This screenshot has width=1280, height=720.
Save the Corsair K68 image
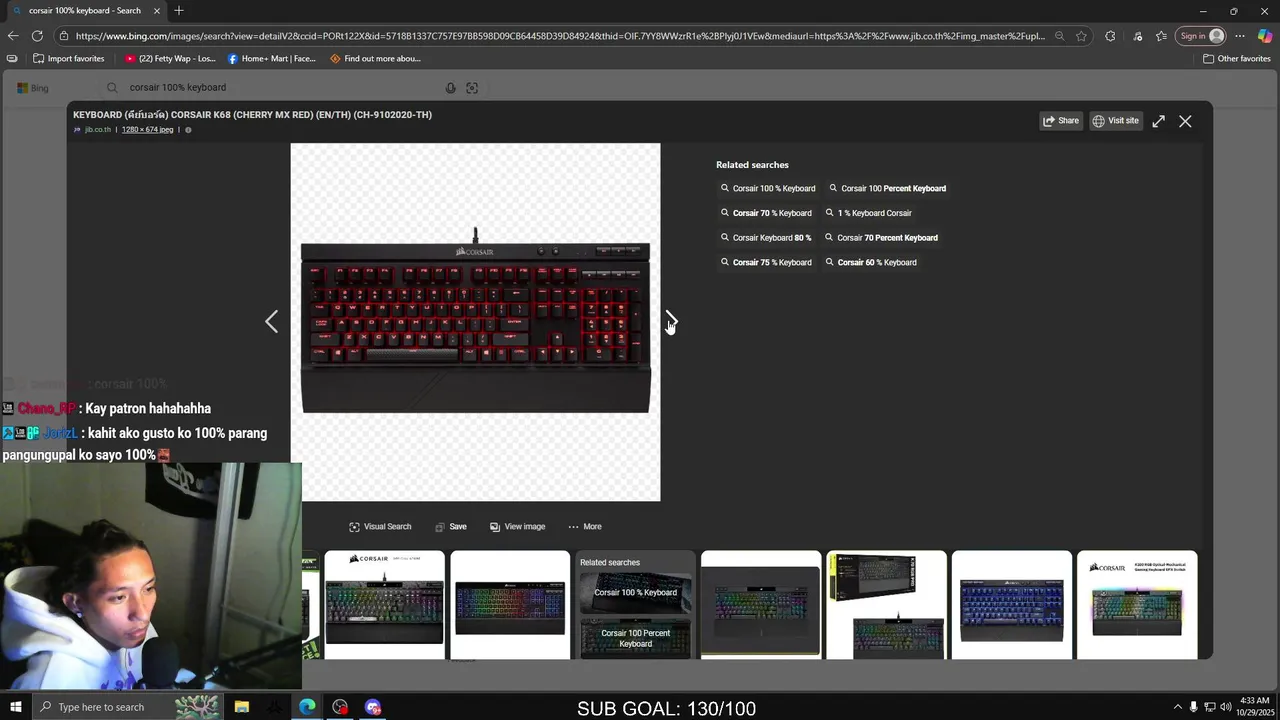pyautogui.click(x=451, y=527)
